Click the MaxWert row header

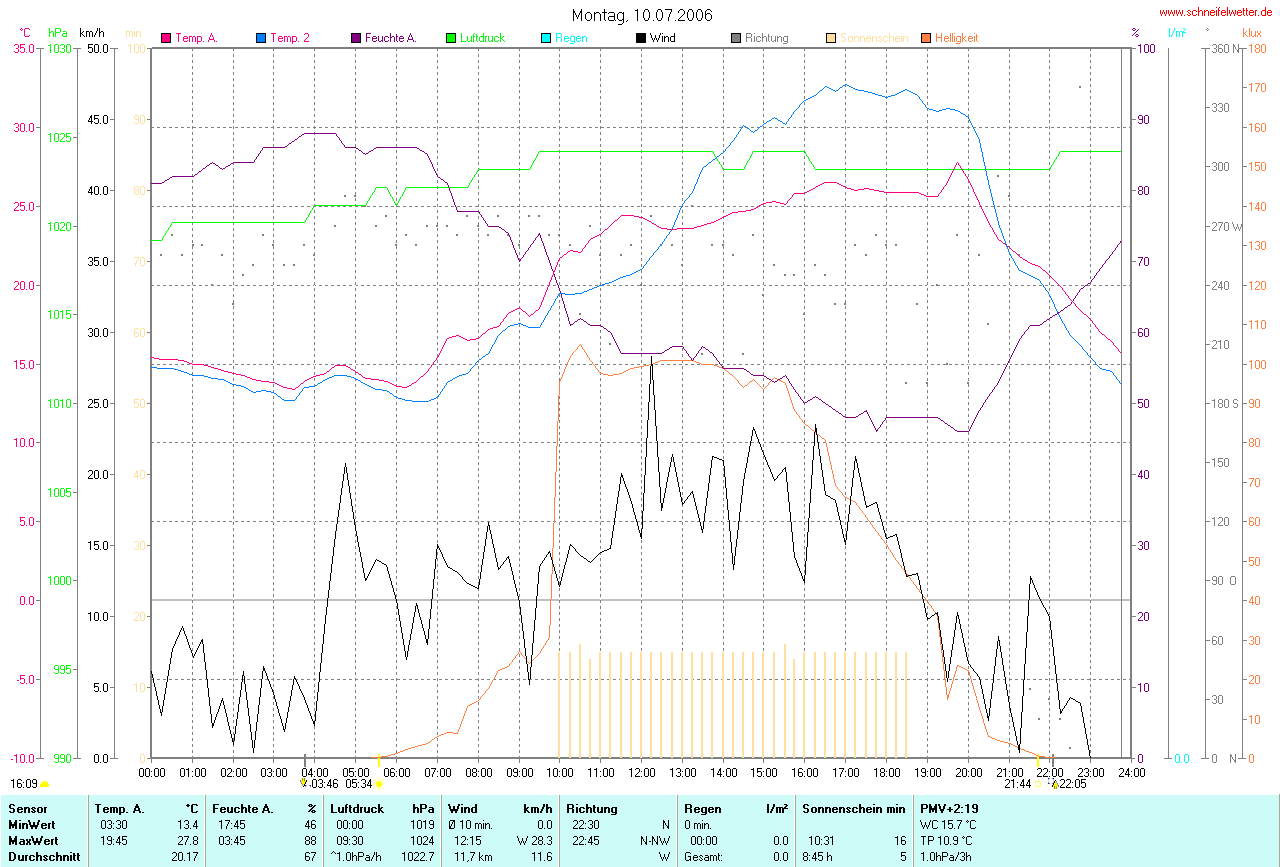(34, 841)
